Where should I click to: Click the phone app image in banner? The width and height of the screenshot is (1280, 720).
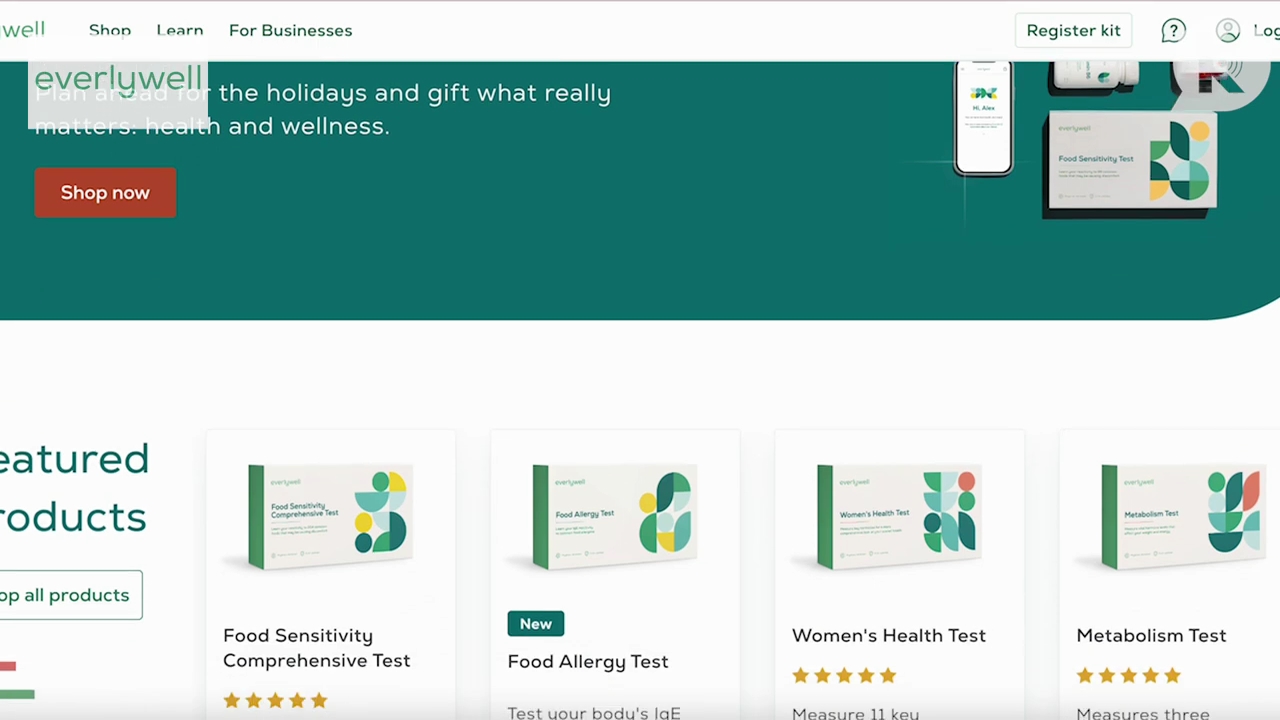point(983,117)
